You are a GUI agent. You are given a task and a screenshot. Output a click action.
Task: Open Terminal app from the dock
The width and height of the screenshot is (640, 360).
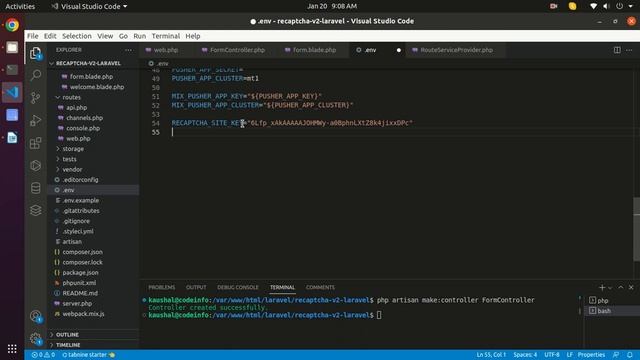pos(12,70)
